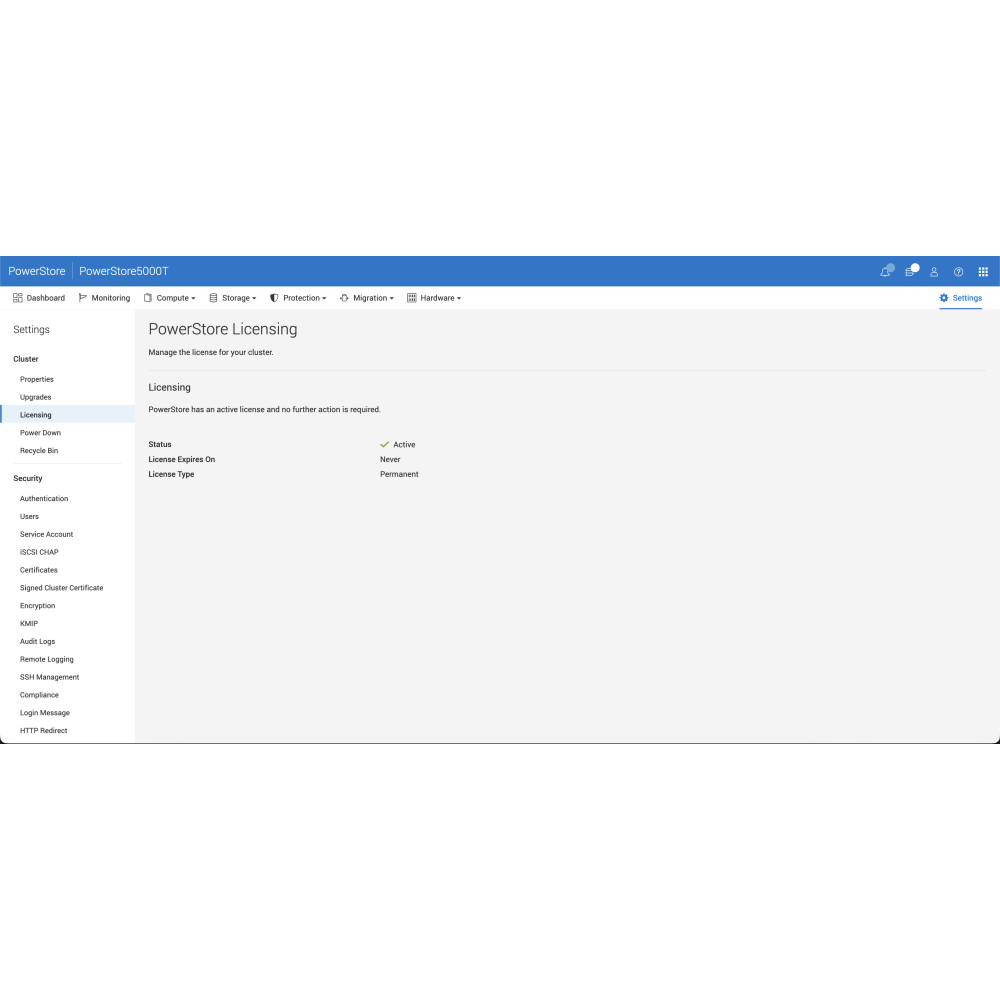Click the Security section heading

coord(27,478)
